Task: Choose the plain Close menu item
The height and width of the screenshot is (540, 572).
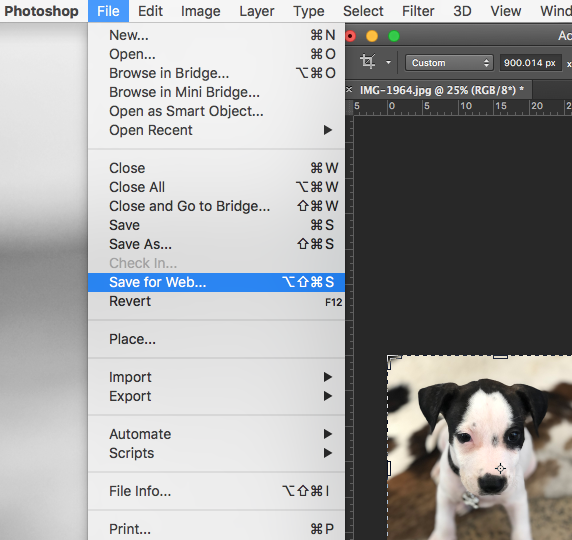Action: [x=216, y=168]
